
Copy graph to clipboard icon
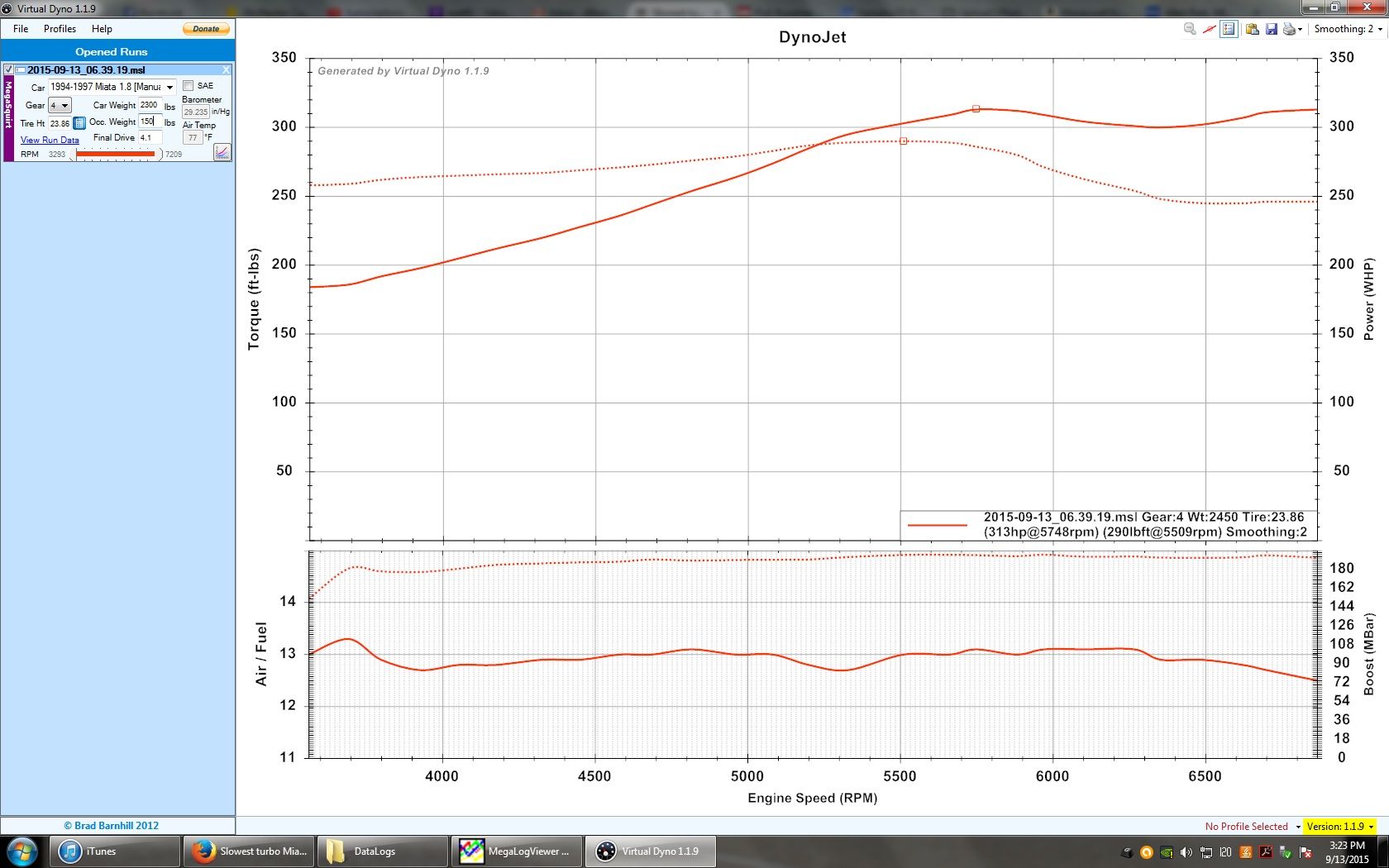click(x=1253, y=29)
